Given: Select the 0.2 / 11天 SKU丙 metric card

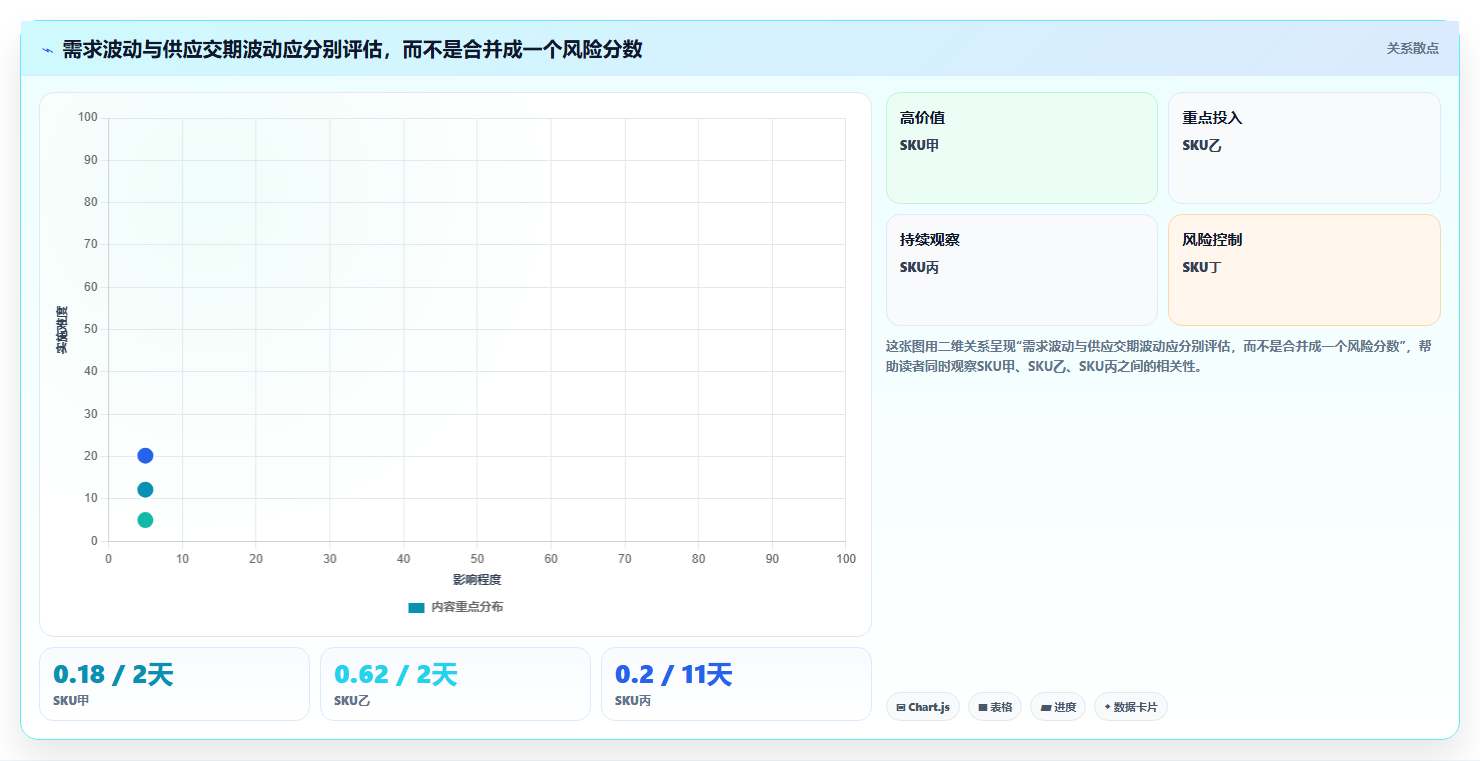Looking at the screenshot, I should coord(736,684).
